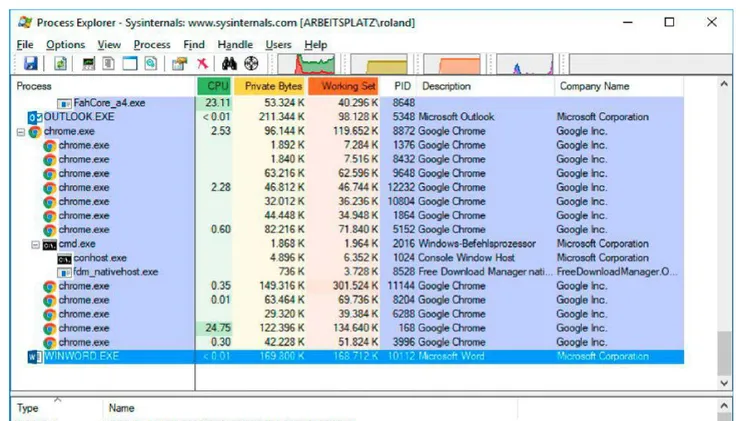750x421 pixels.
Task: Collapse the cmd.exe tree node
Action: [35, 244]
